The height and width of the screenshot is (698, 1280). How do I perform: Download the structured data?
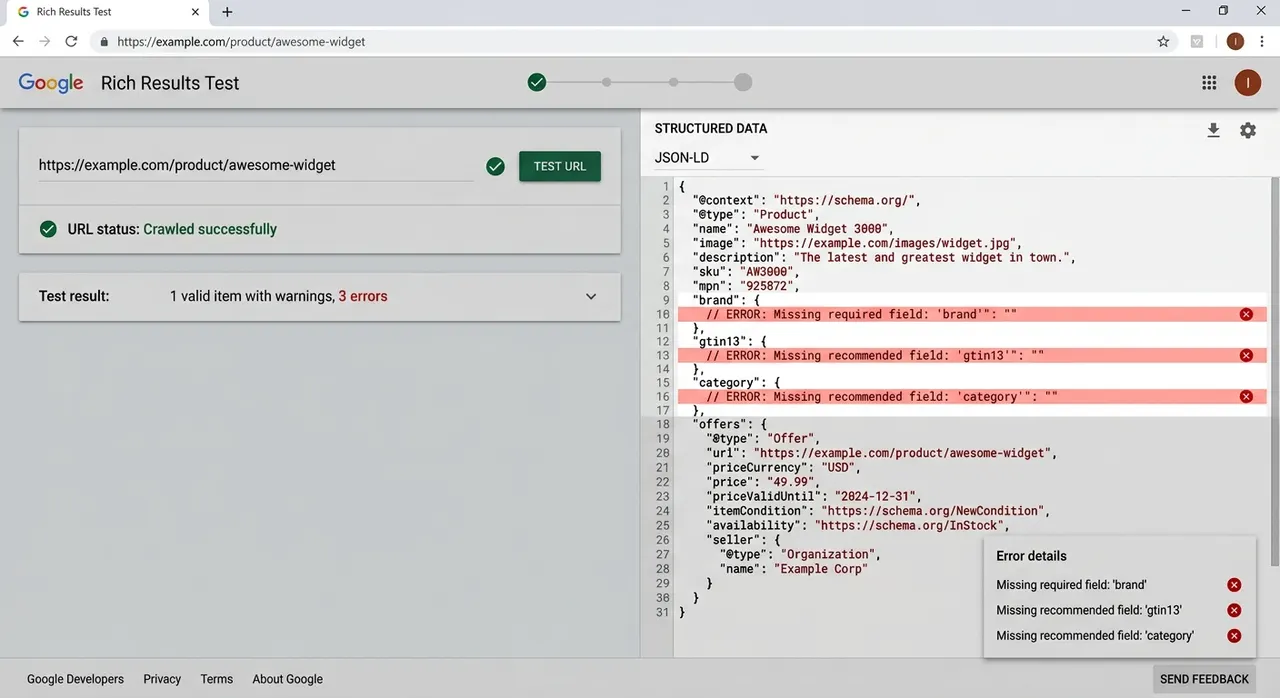point(1213,130)
